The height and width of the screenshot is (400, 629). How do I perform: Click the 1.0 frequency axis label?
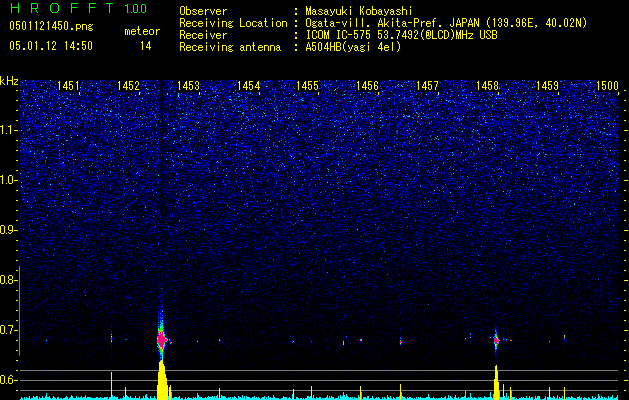[8, 180]
